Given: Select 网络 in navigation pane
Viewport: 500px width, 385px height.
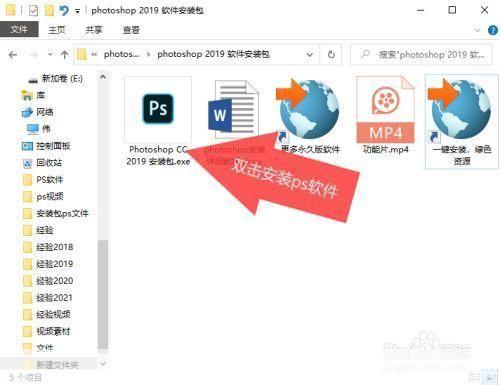Looking at the screenshot, I should 37,112.
